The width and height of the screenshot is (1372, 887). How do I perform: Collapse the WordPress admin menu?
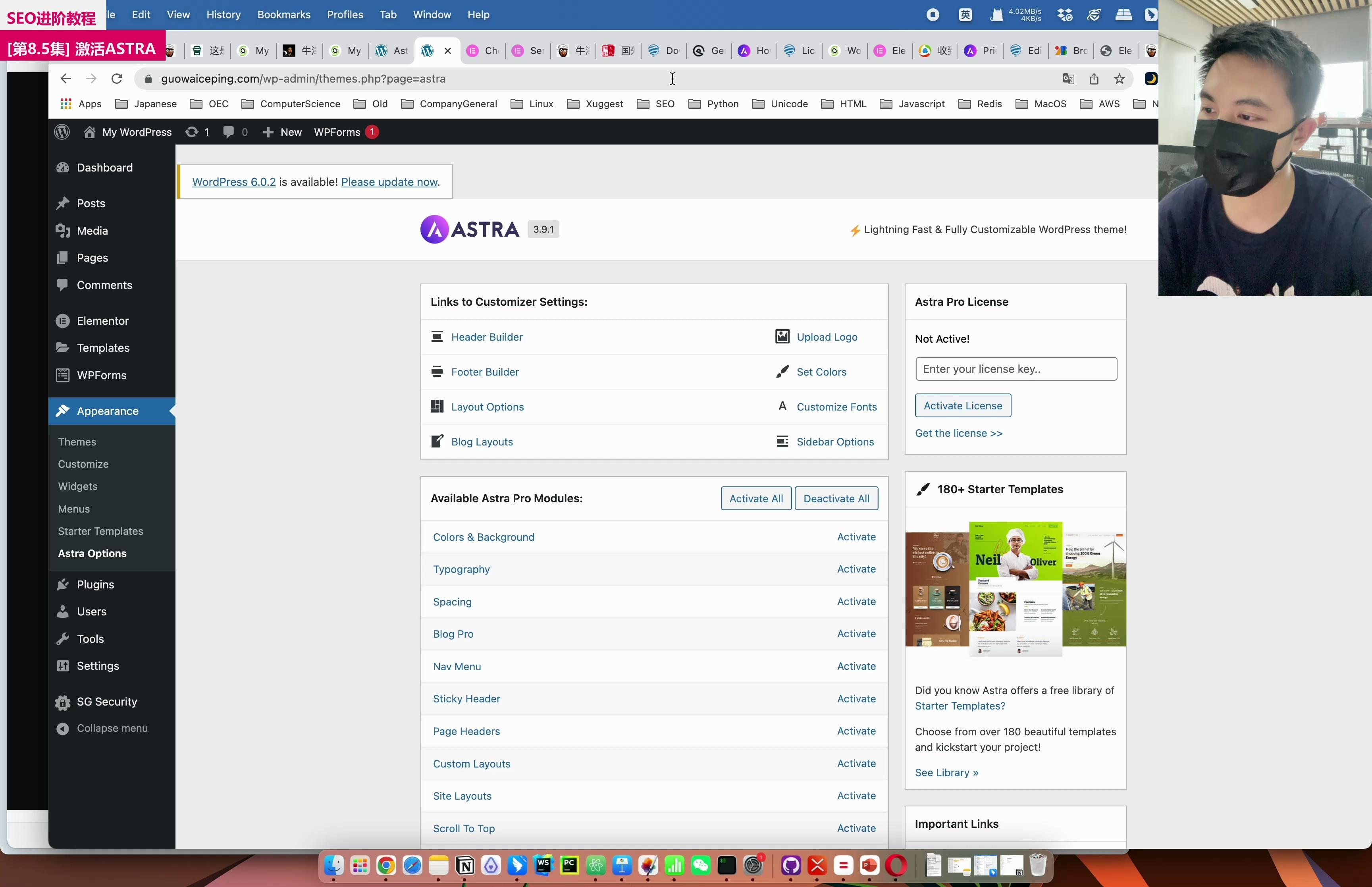[x=102, y=728]
